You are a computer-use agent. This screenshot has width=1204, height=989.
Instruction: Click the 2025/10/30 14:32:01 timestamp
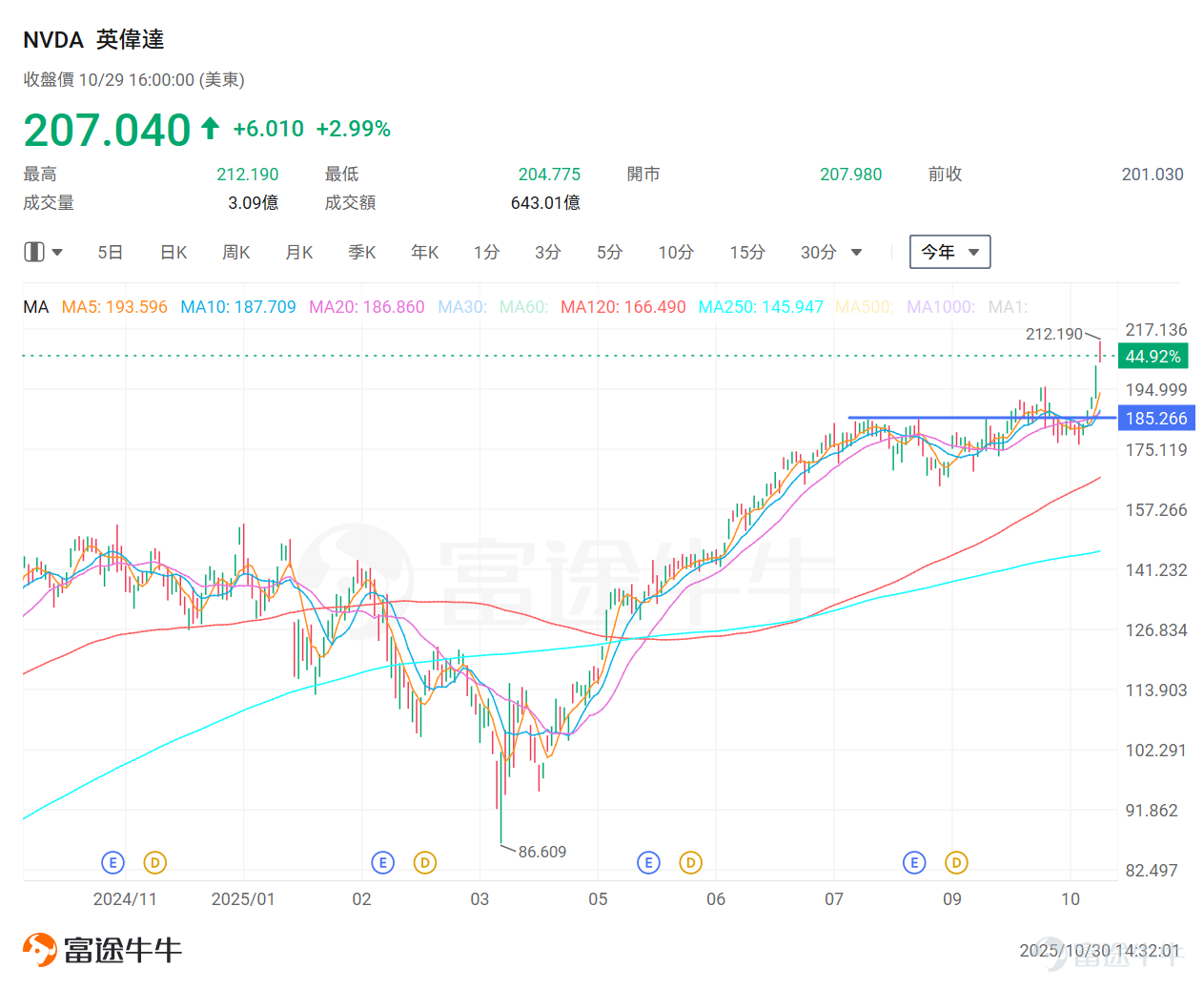(1099, 951)
